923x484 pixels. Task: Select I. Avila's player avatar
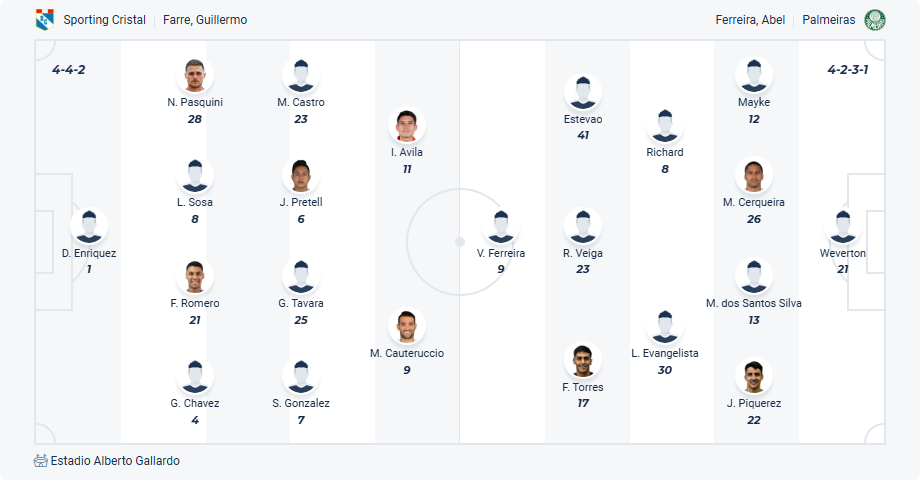point(407,126)
